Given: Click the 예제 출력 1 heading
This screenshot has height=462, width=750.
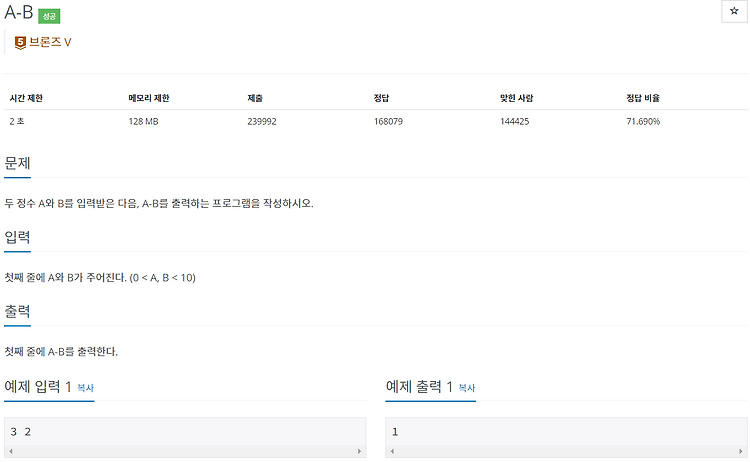Looking at the screenshot, I should 419,386.
